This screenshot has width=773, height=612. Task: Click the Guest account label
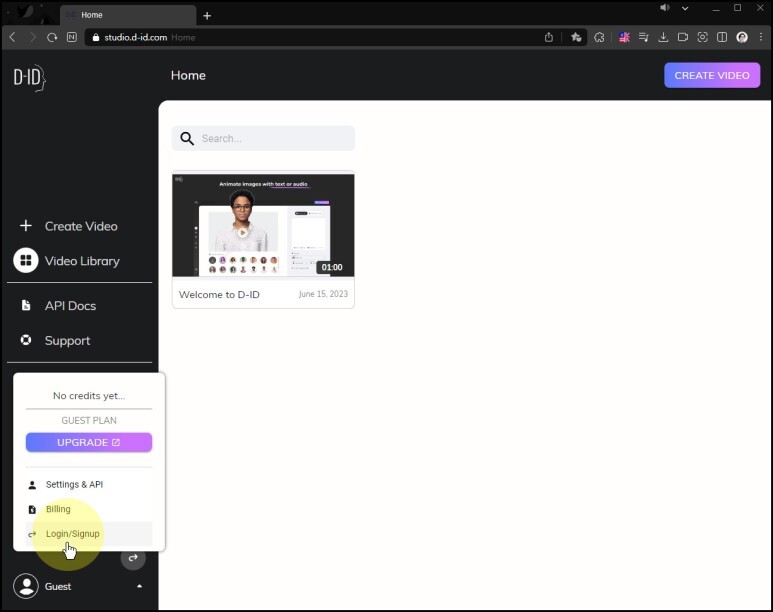[x=58, y=586]
